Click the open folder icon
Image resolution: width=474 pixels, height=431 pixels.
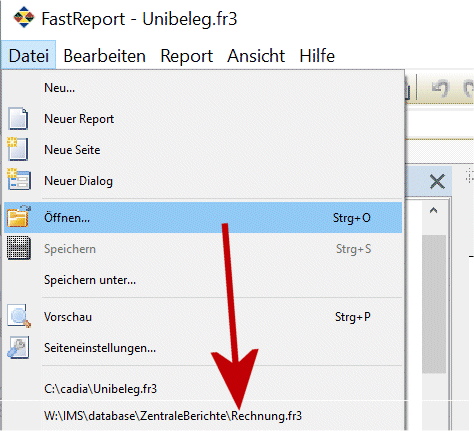click(19, 217)
